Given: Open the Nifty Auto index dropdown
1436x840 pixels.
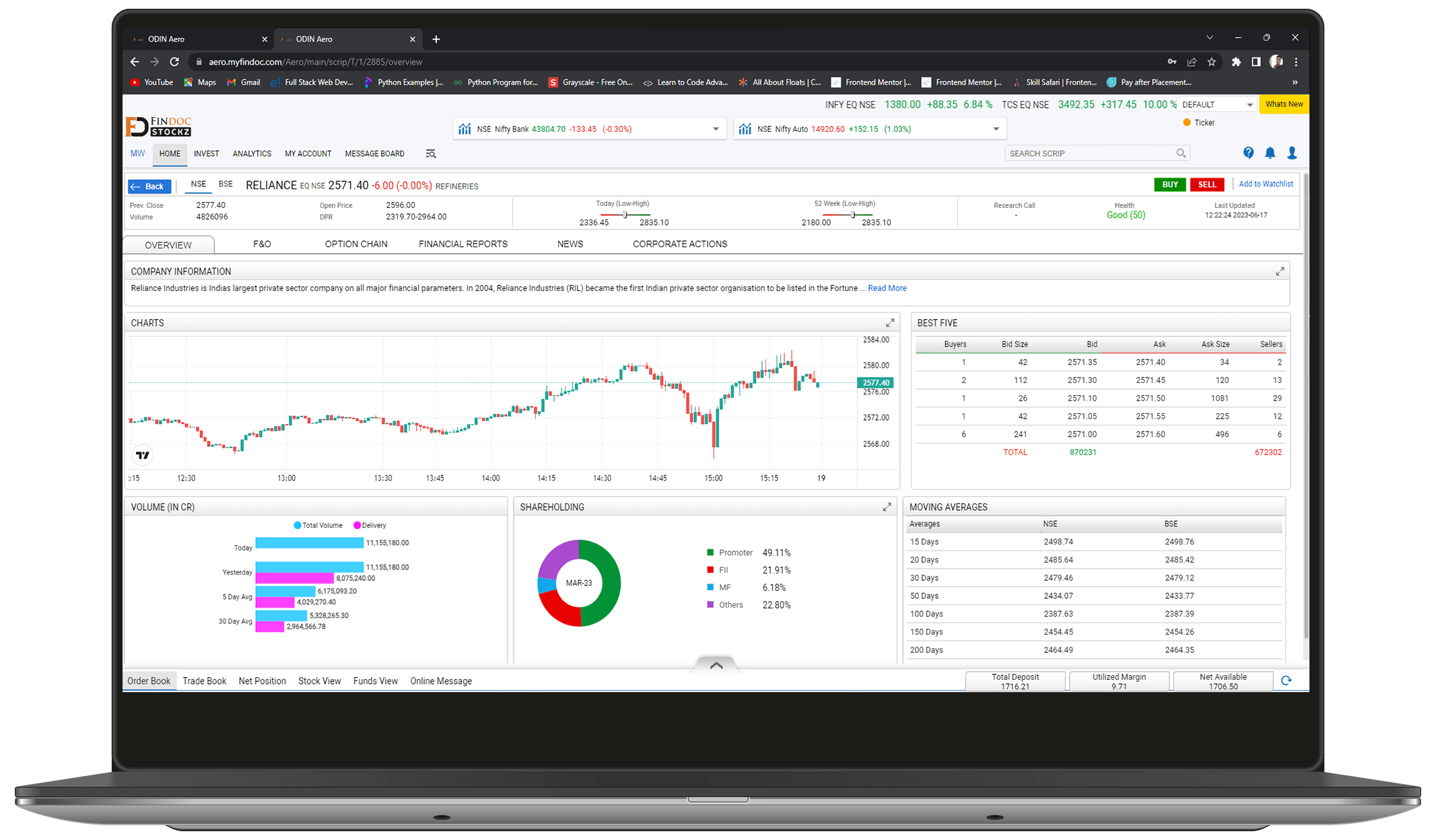Looking at the screenshot, I should (996, 129).
